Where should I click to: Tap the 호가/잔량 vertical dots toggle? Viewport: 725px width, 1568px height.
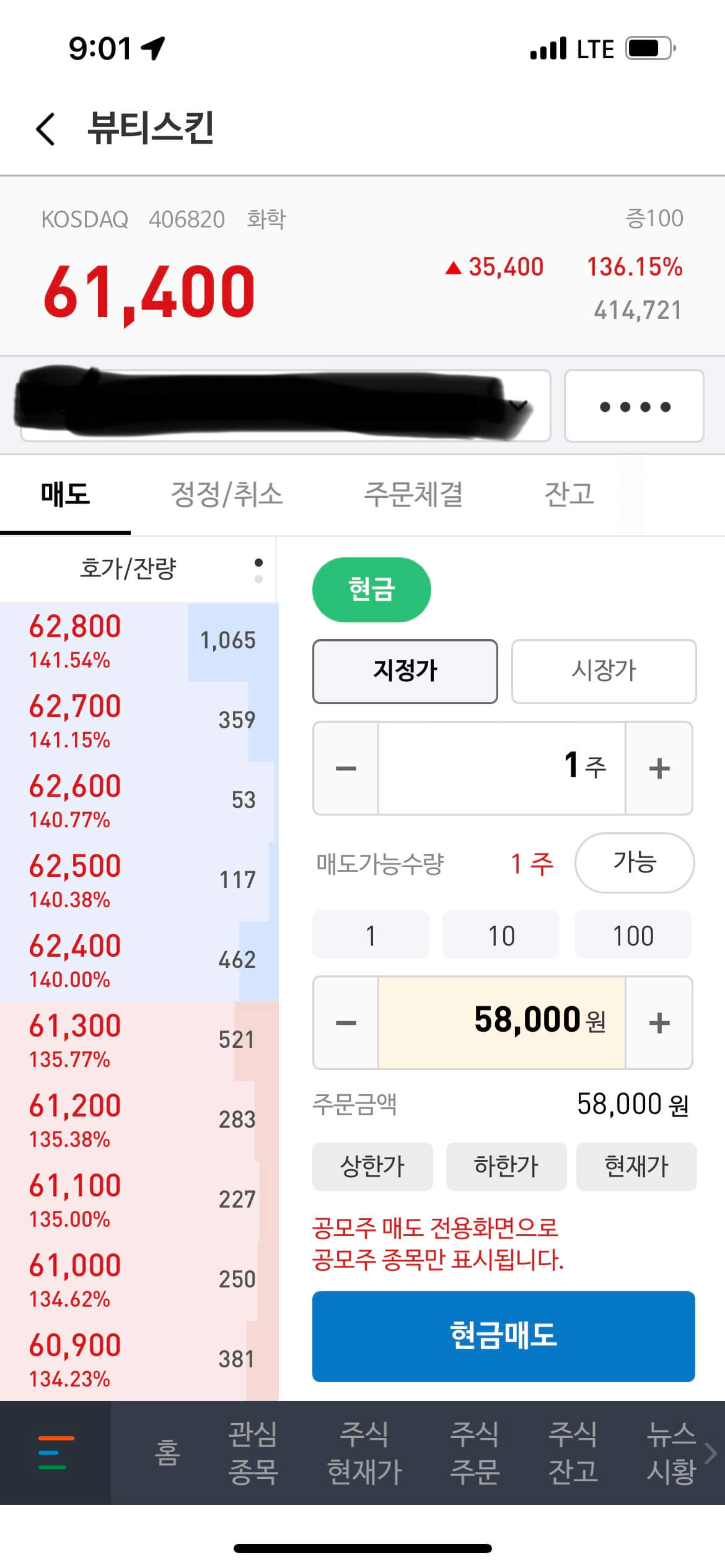[258, 570]
